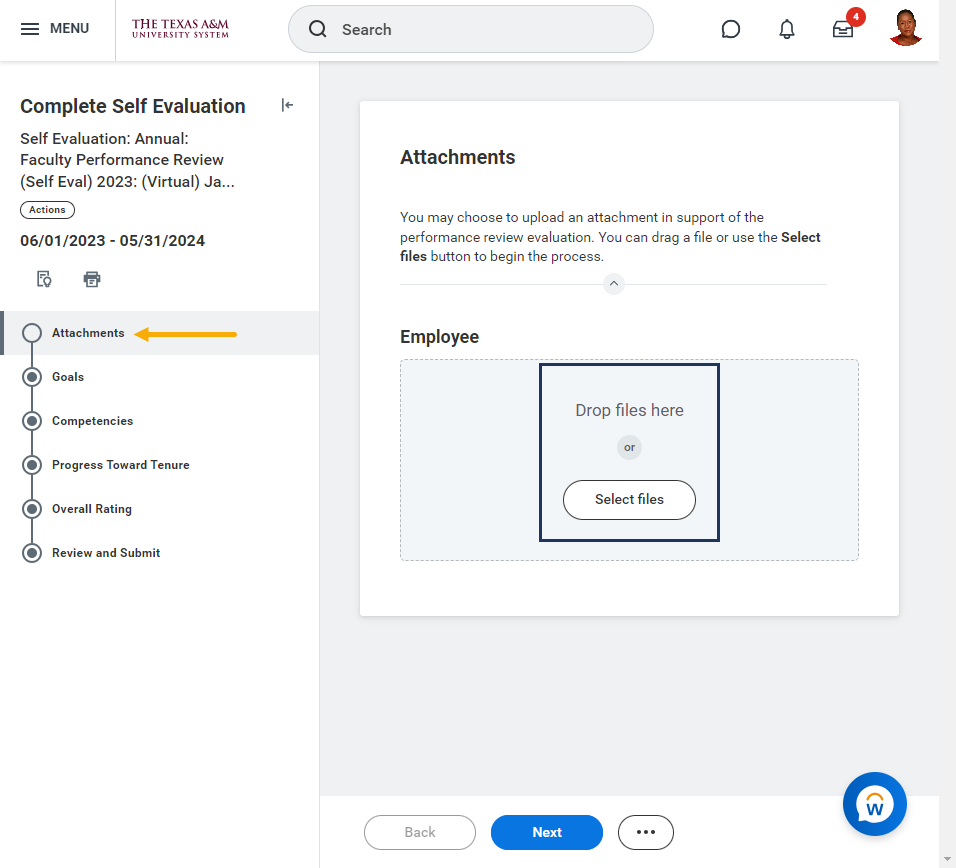The image size is (956, 868).
Task: Click the Texas A&M University System logo
Action: (180, 29)
